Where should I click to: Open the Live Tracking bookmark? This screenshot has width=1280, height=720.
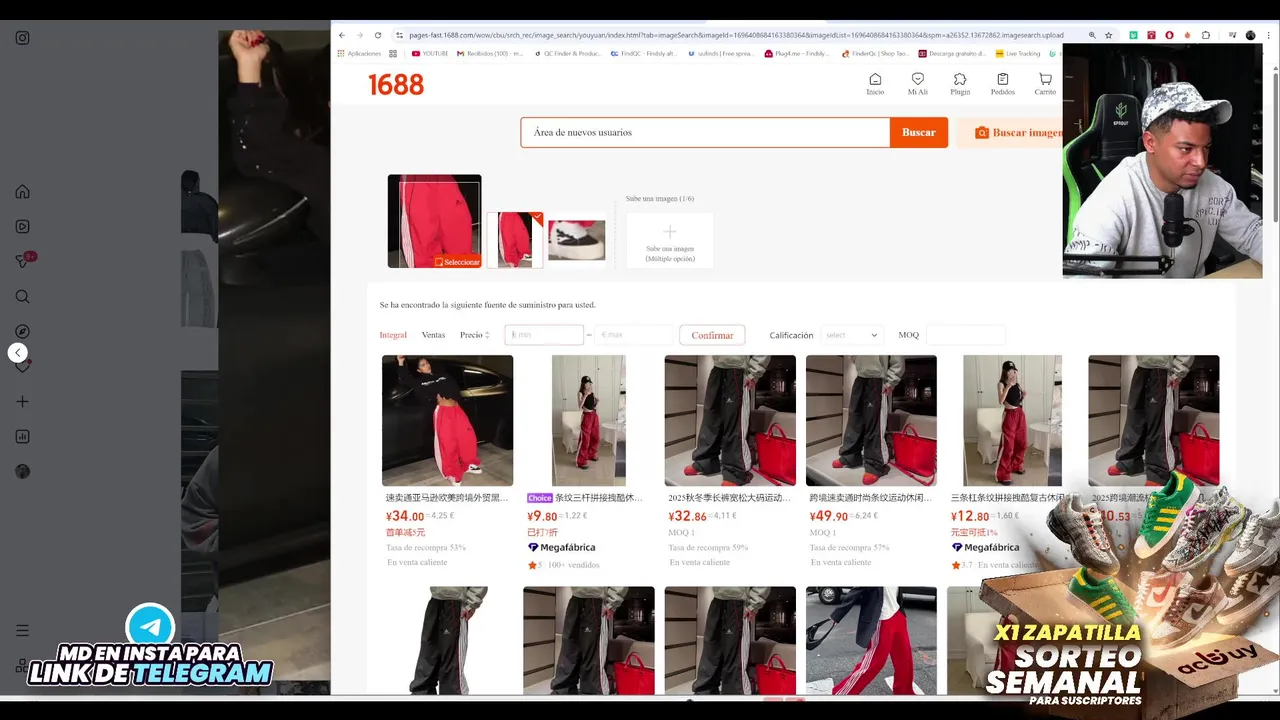[1018, 54]
